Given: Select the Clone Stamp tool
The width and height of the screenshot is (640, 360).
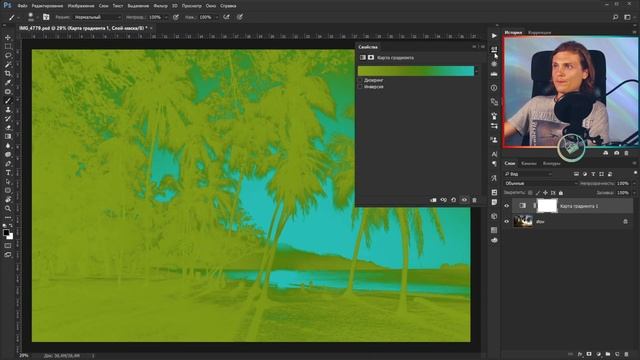Looking at the screenshot, I should (x=8, y=109).
